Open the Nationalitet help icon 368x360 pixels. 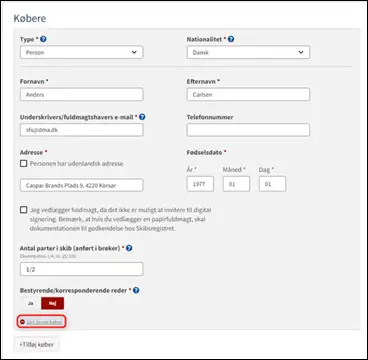pyautogui.click(x=231, y=39)
